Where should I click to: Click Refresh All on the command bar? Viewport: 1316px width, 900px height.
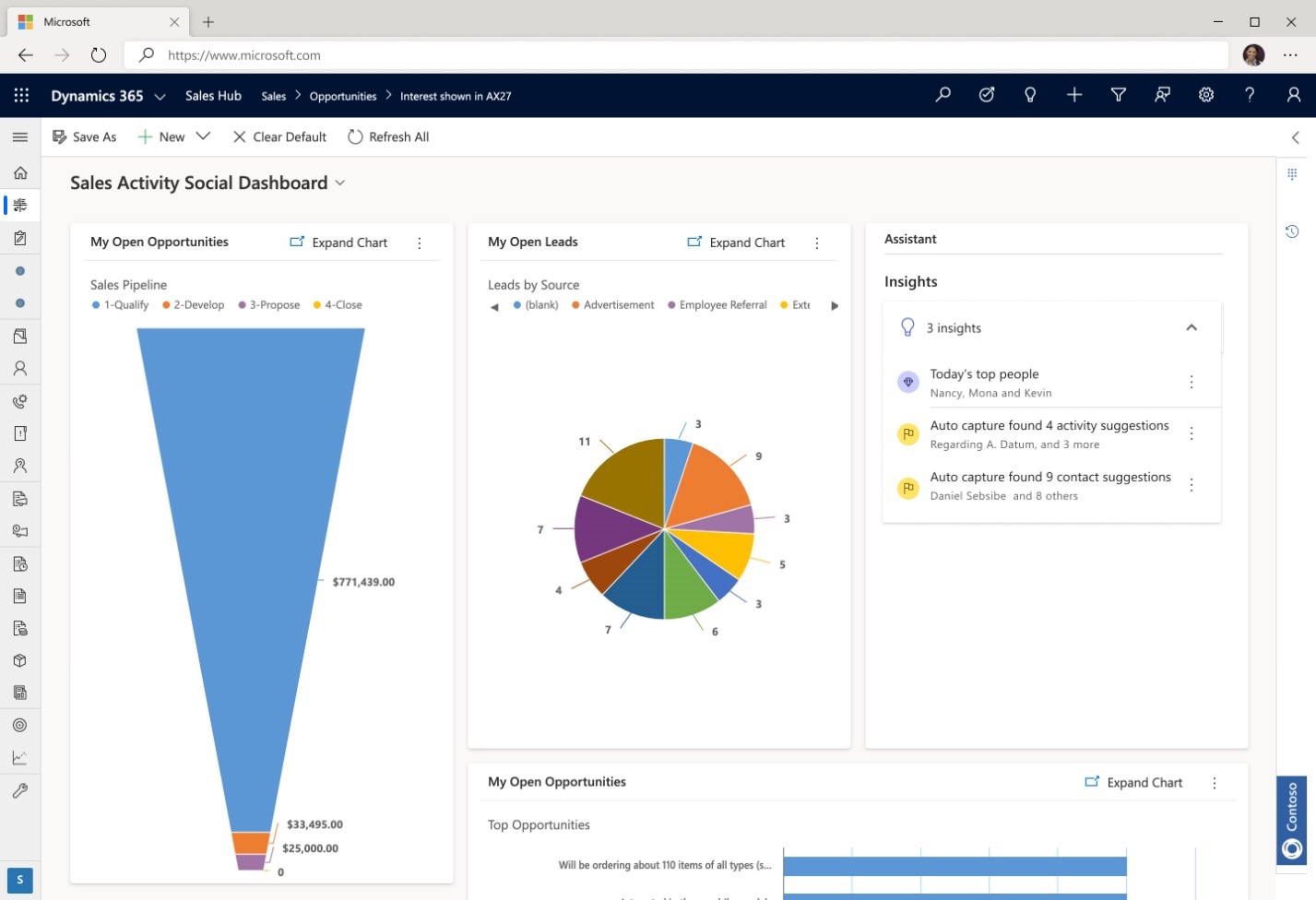[x=388, y=136]
